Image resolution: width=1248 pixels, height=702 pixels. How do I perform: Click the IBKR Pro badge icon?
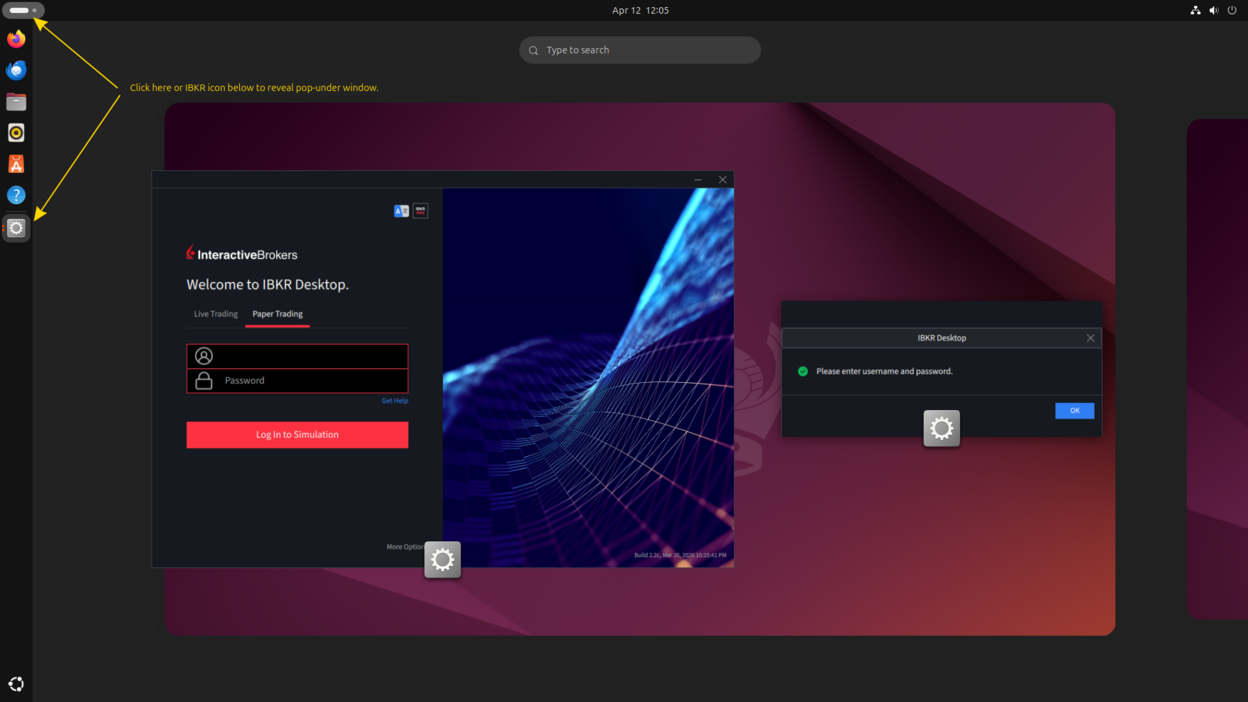point(420,211)
